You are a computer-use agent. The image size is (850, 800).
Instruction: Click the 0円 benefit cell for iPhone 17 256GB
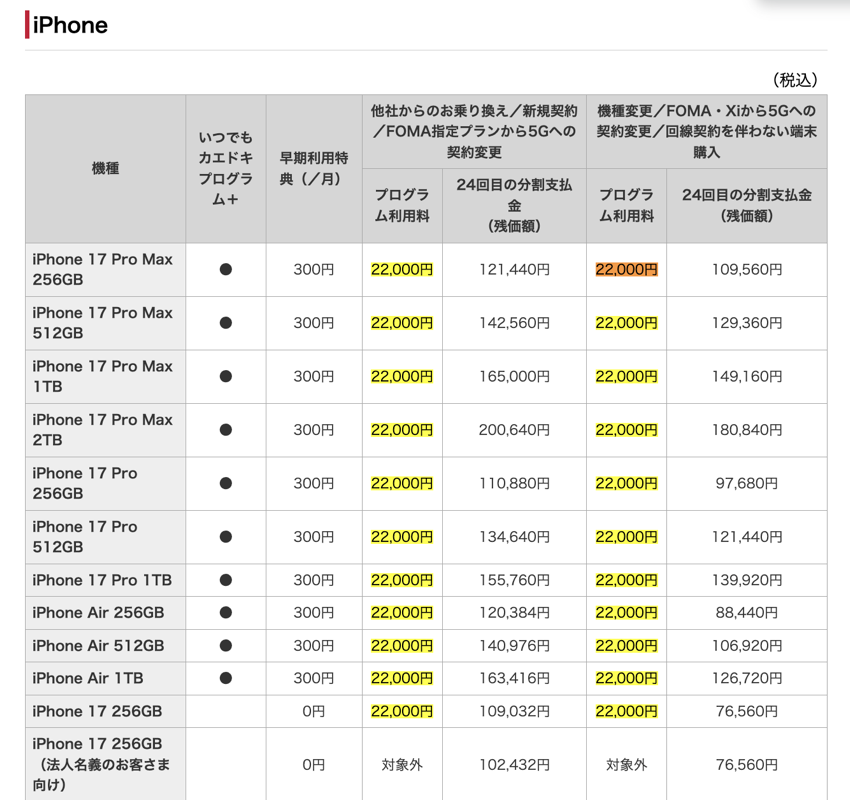(x=313, y=711)
